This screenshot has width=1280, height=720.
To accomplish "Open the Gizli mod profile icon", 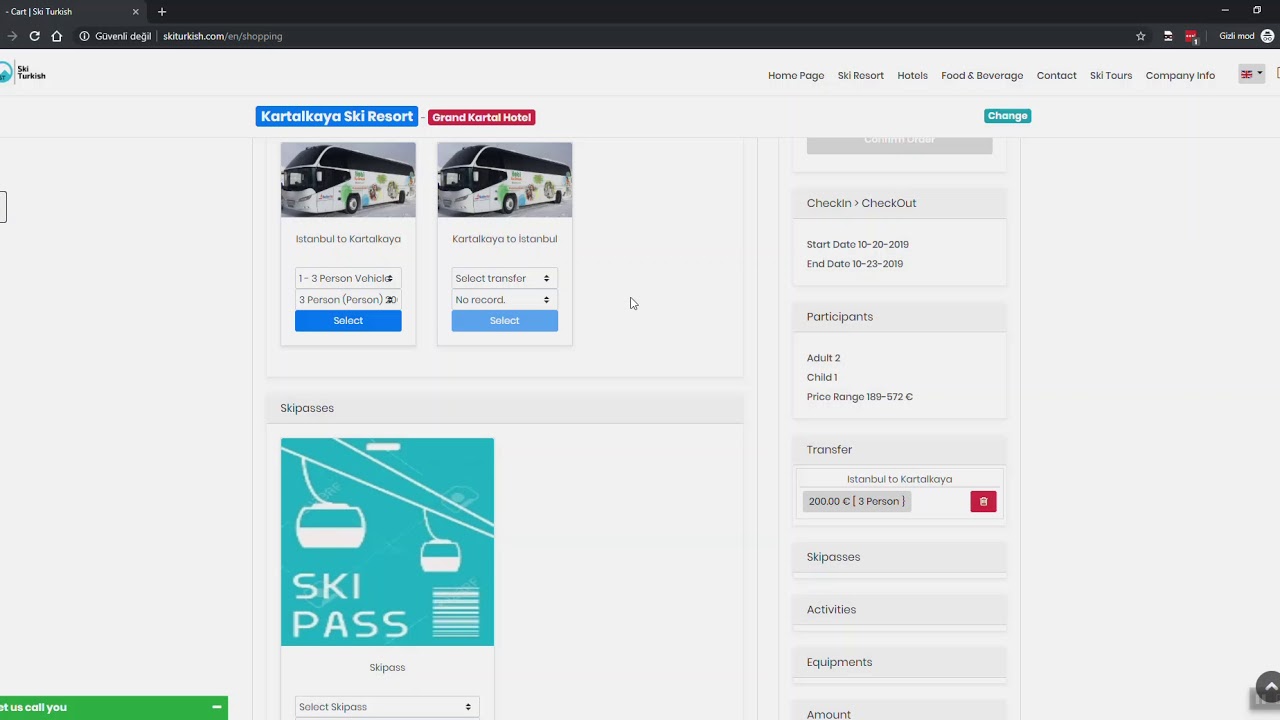I will (1267, 36).
